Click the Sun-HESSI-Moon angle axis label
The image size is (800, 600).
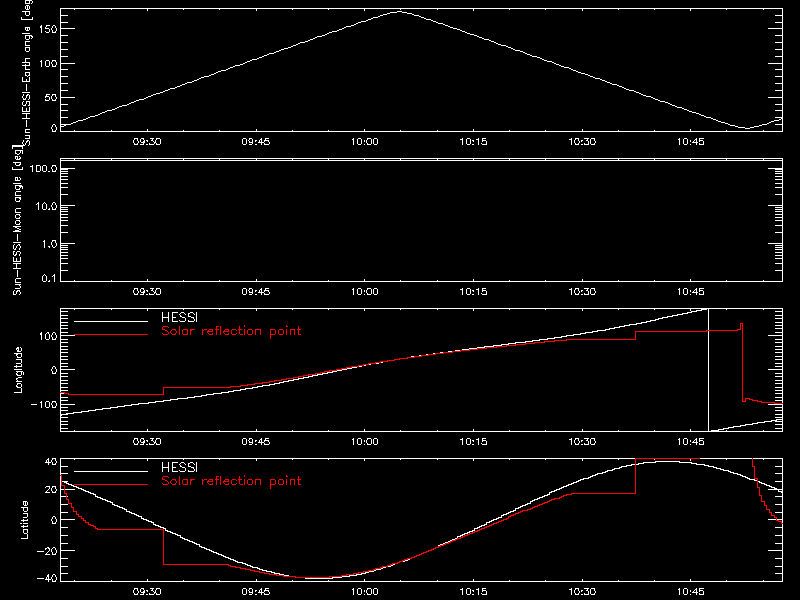coord(17,220)
